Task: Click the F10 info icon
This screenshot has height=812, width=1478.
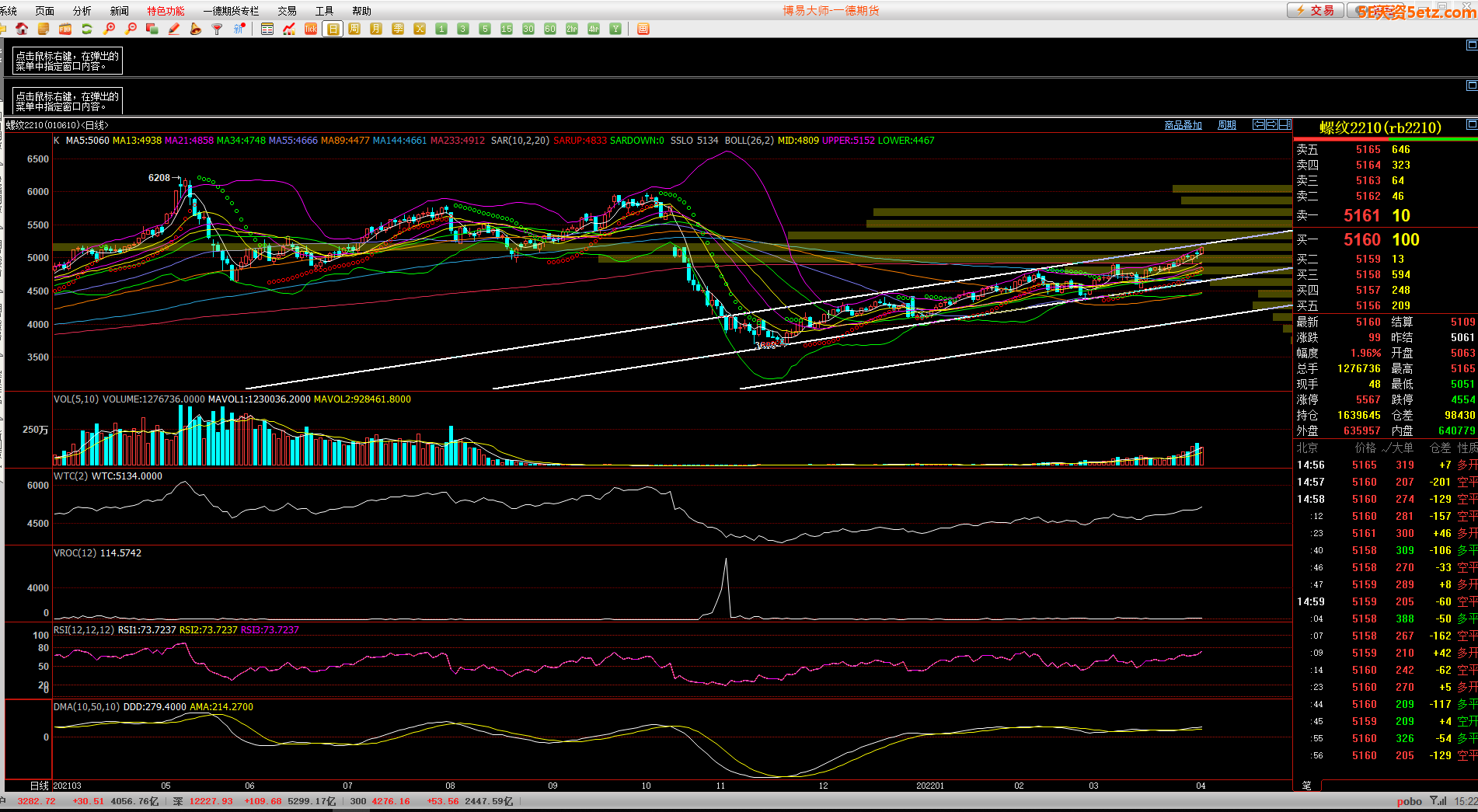Action: (x=65, y=29)
